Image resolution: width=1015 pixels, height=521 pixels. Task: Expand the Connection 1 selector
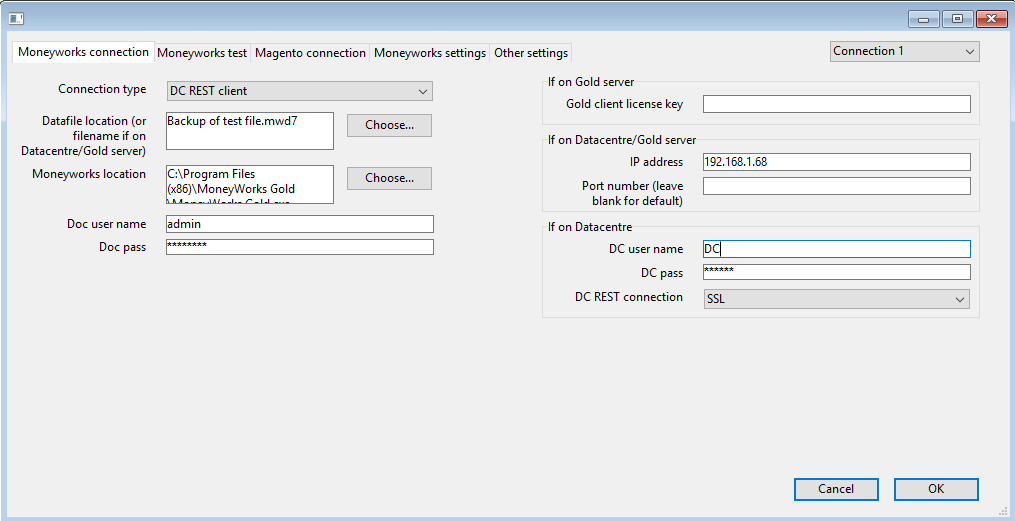tap(904, 51)
